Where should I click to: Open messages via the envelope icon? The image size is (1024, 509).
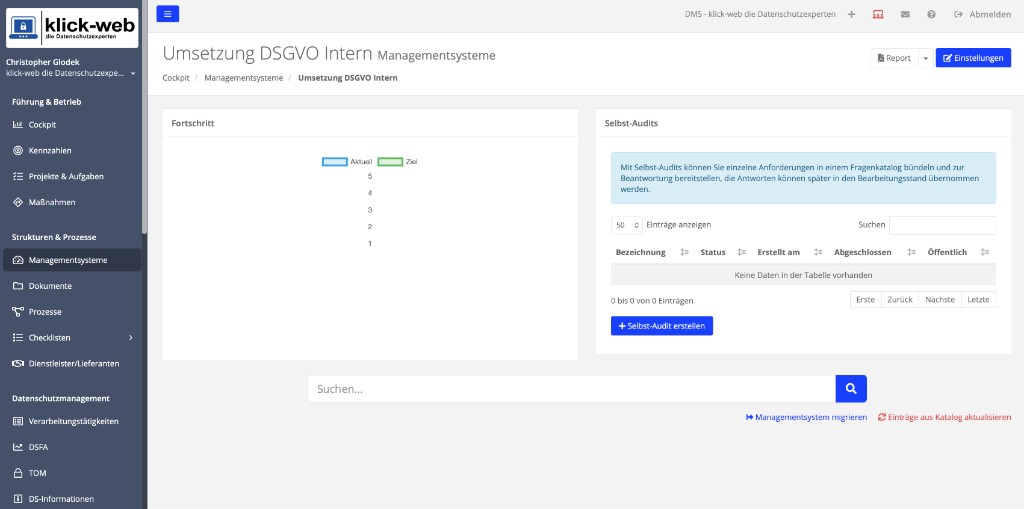point(905,14)
